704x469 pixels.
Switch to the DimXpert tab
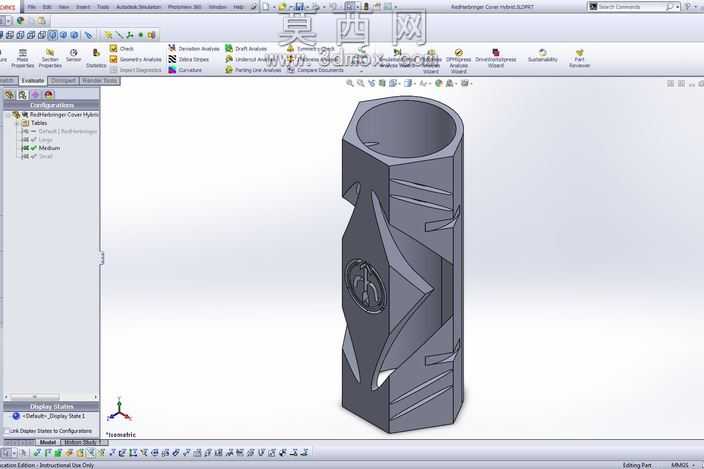(x=63, y=81)
